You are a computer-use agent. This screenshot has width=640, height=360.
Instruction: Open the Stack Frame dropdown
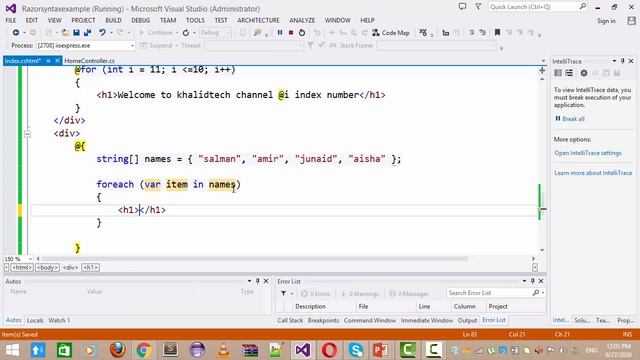(493, 46)
